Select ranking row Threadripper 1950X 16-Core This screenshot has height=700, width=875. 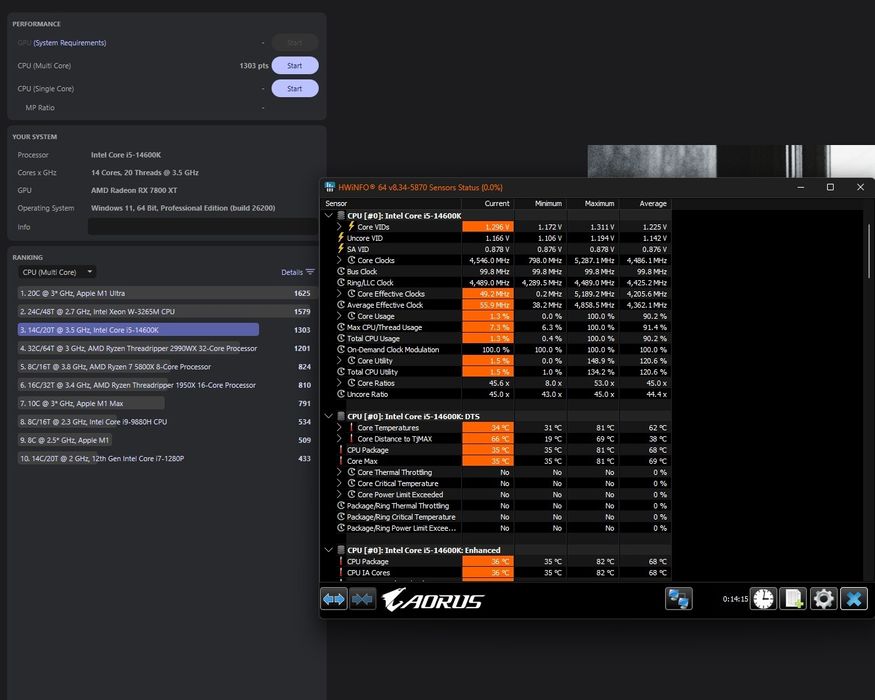coord(165,385)
